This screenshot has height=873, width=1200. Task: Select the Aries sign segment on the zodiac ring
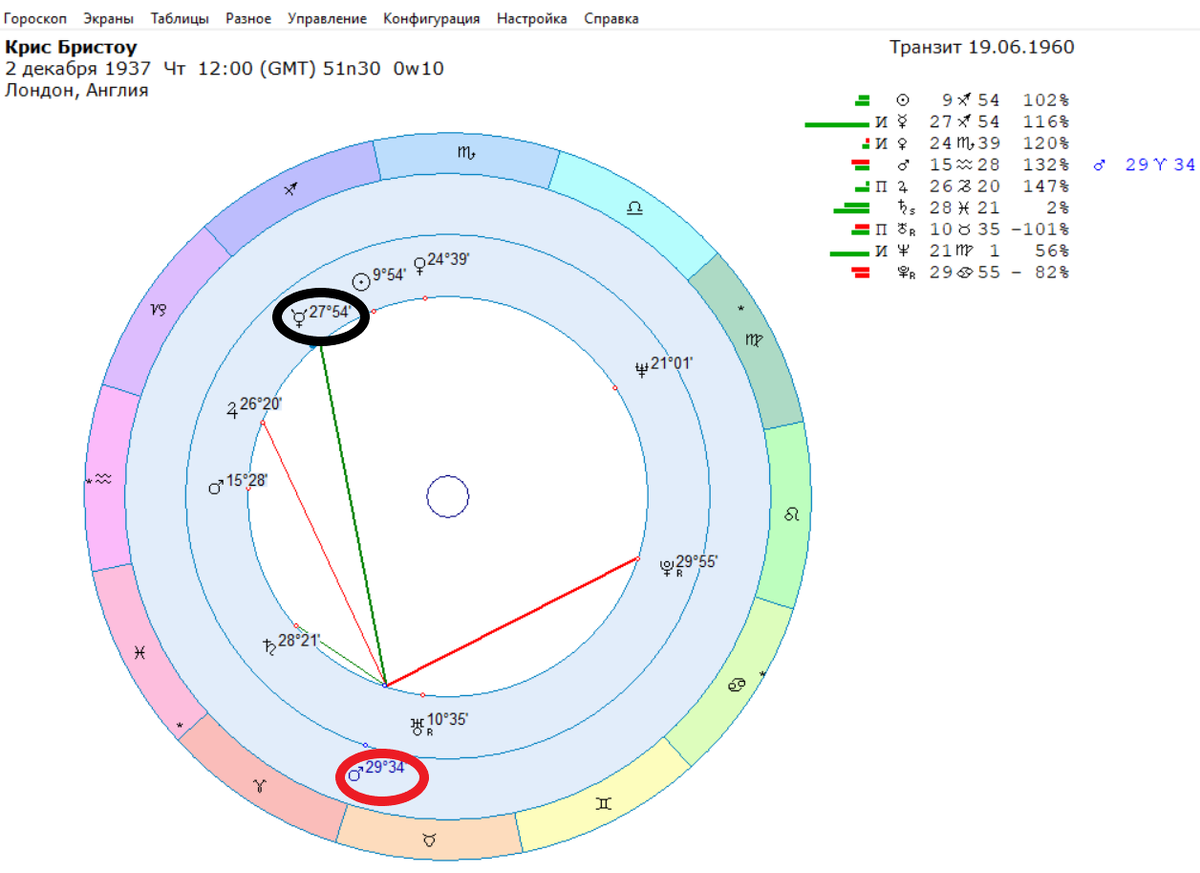click(260, 787)
